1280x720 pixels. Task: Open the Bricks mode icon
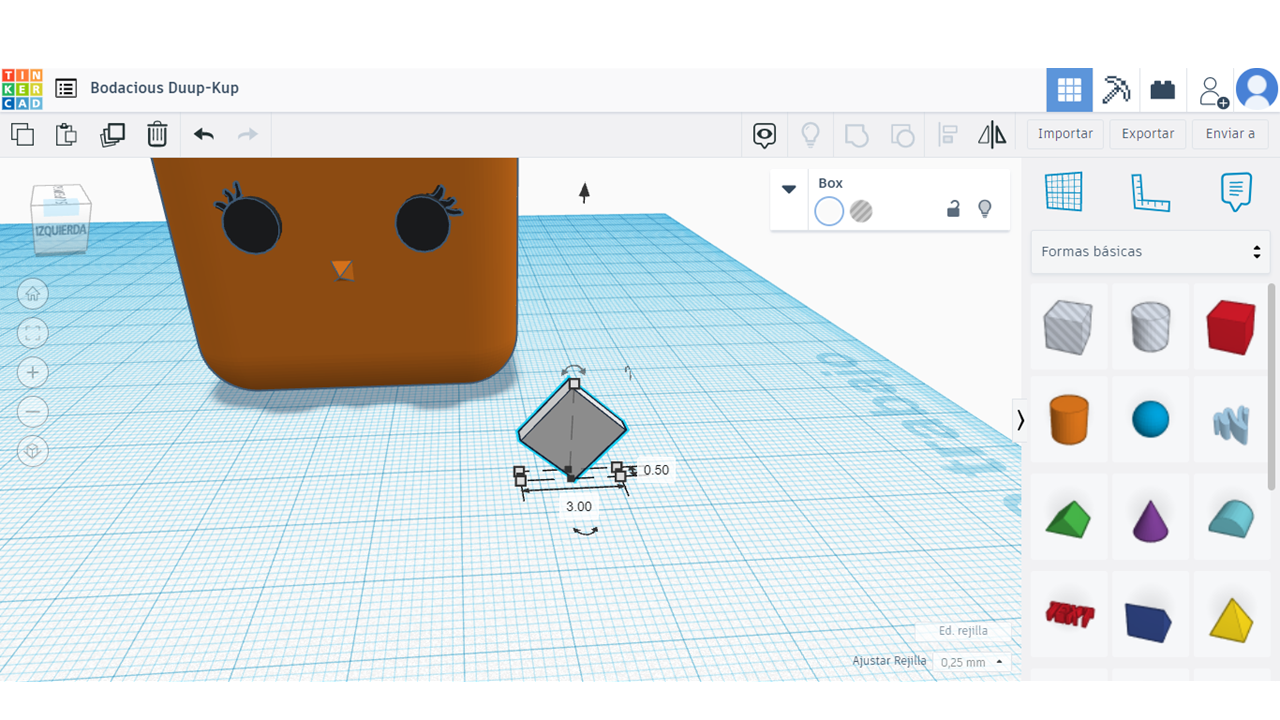tap(1163, 90)
